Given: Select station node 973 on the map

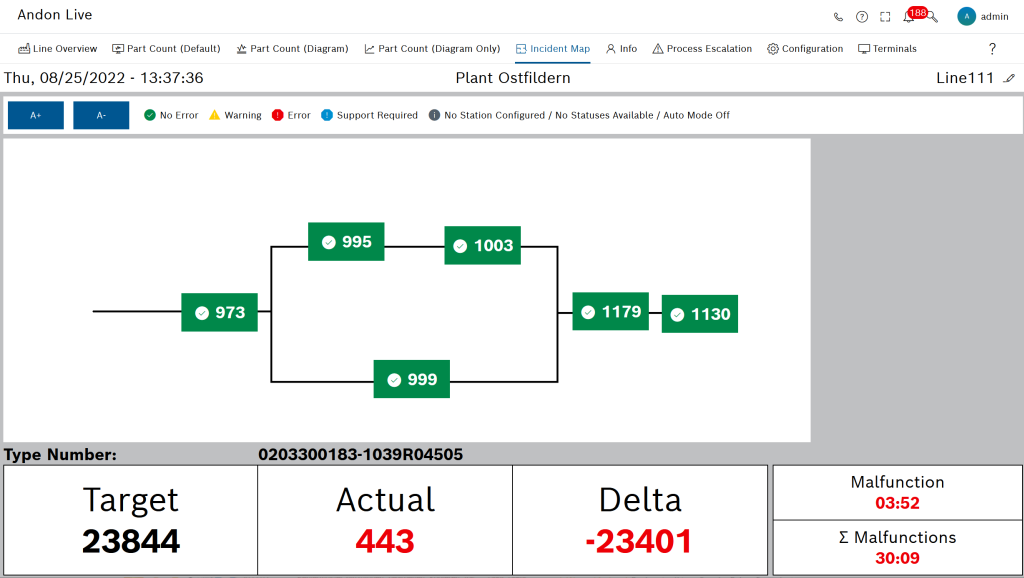Looking at the screenshot, I should click(218, 312).
